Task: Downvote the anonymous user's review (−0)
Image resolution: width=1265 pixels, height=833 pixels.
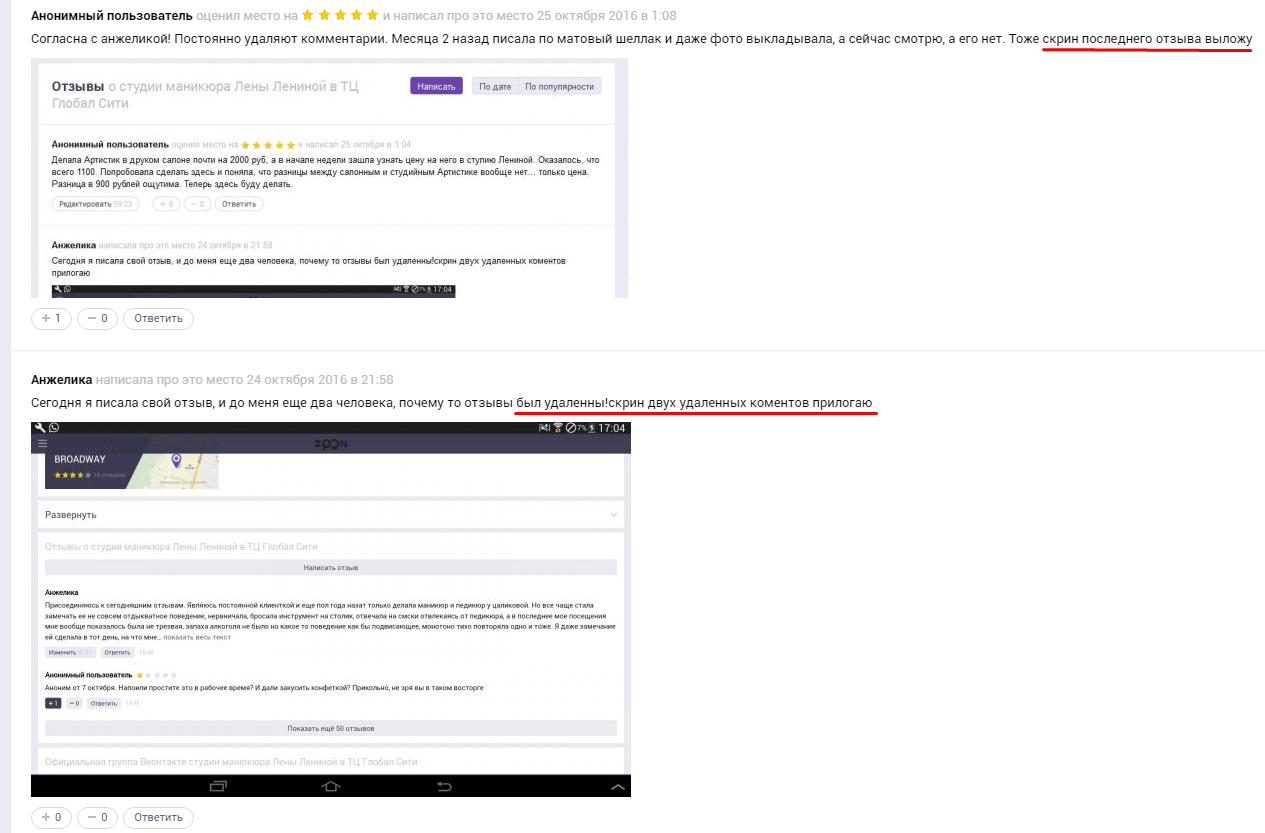Action: tap(97, 318)
